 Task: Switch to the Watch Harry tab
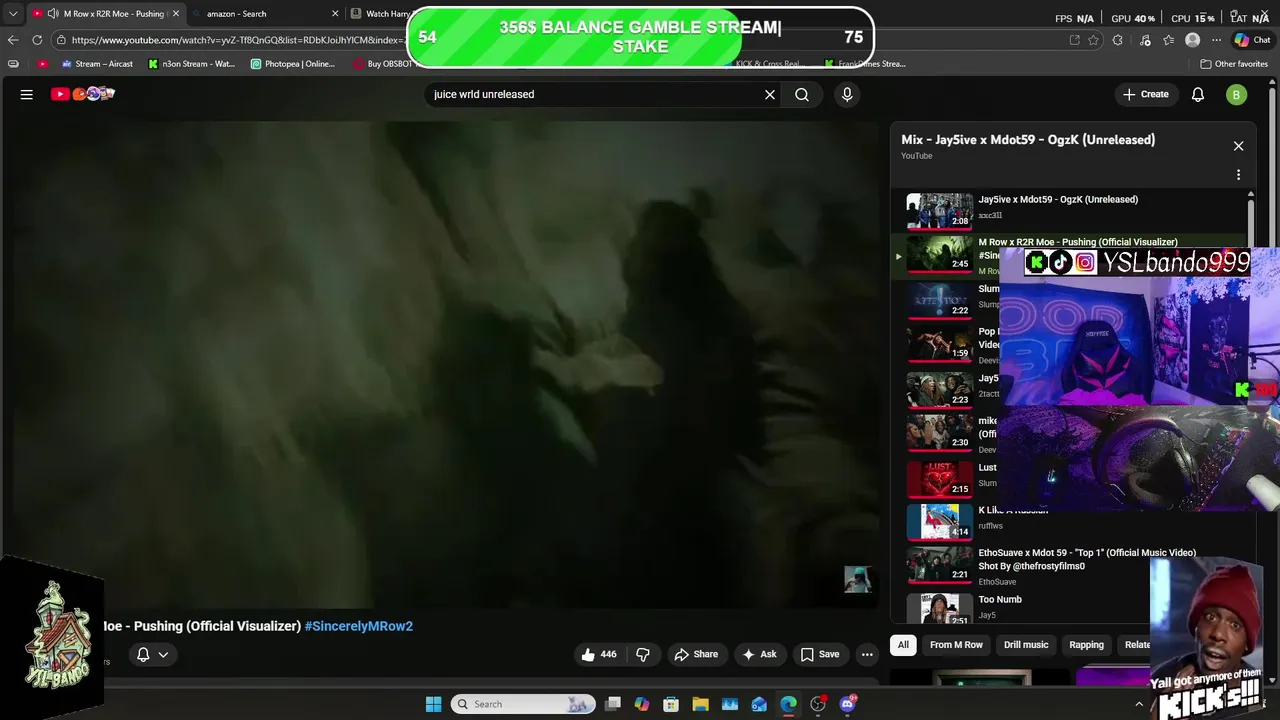click(380, 14)
